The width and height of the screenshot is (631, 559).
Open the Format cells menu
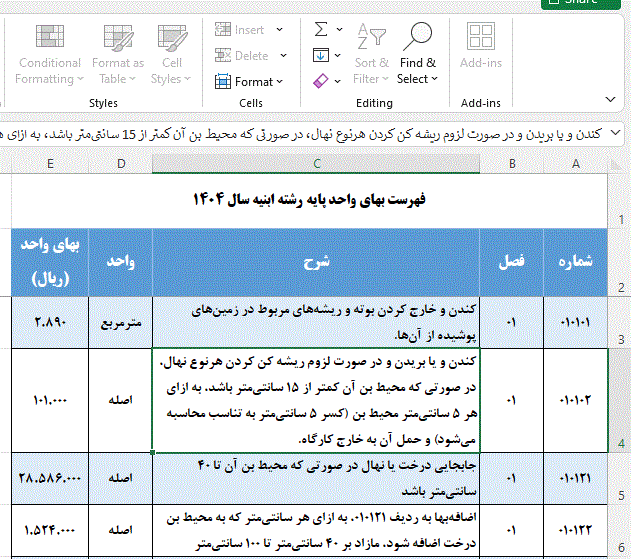click(x=251, y=82)
